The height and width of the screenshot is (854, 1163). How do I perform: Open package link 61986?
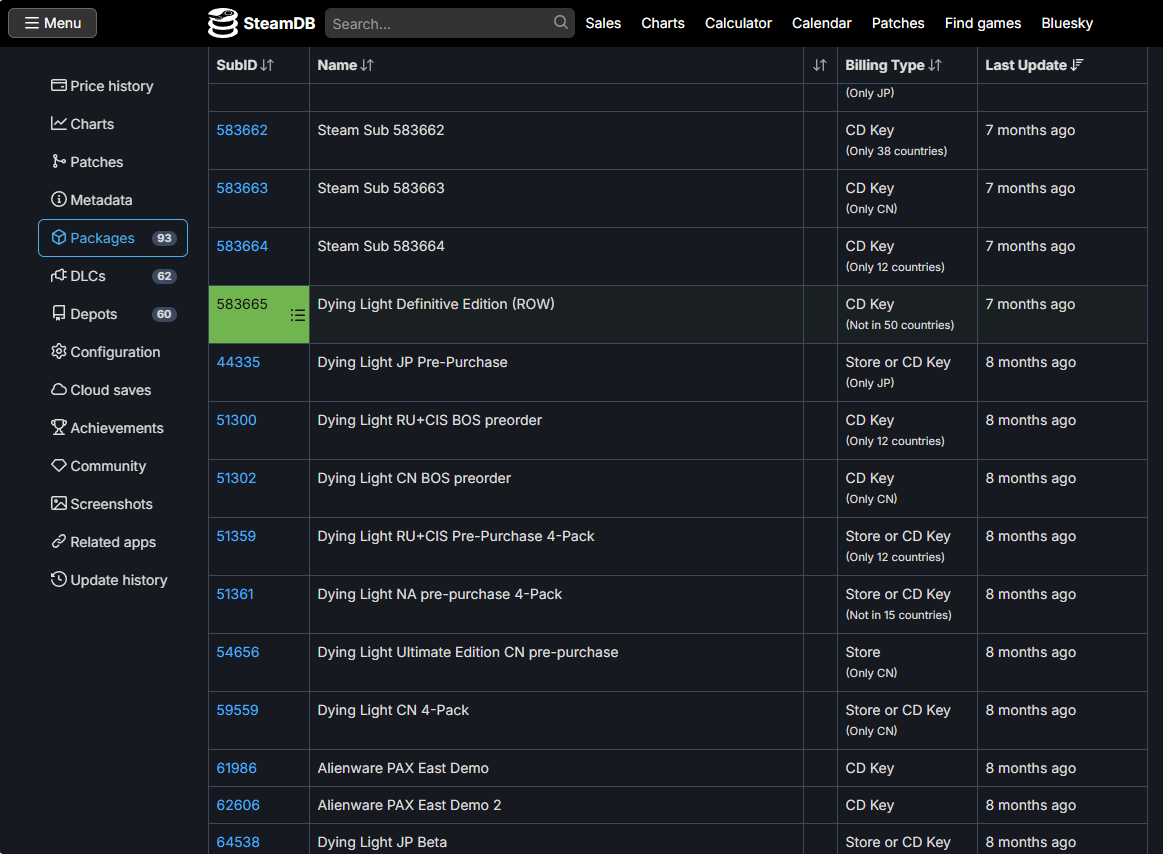237,768
